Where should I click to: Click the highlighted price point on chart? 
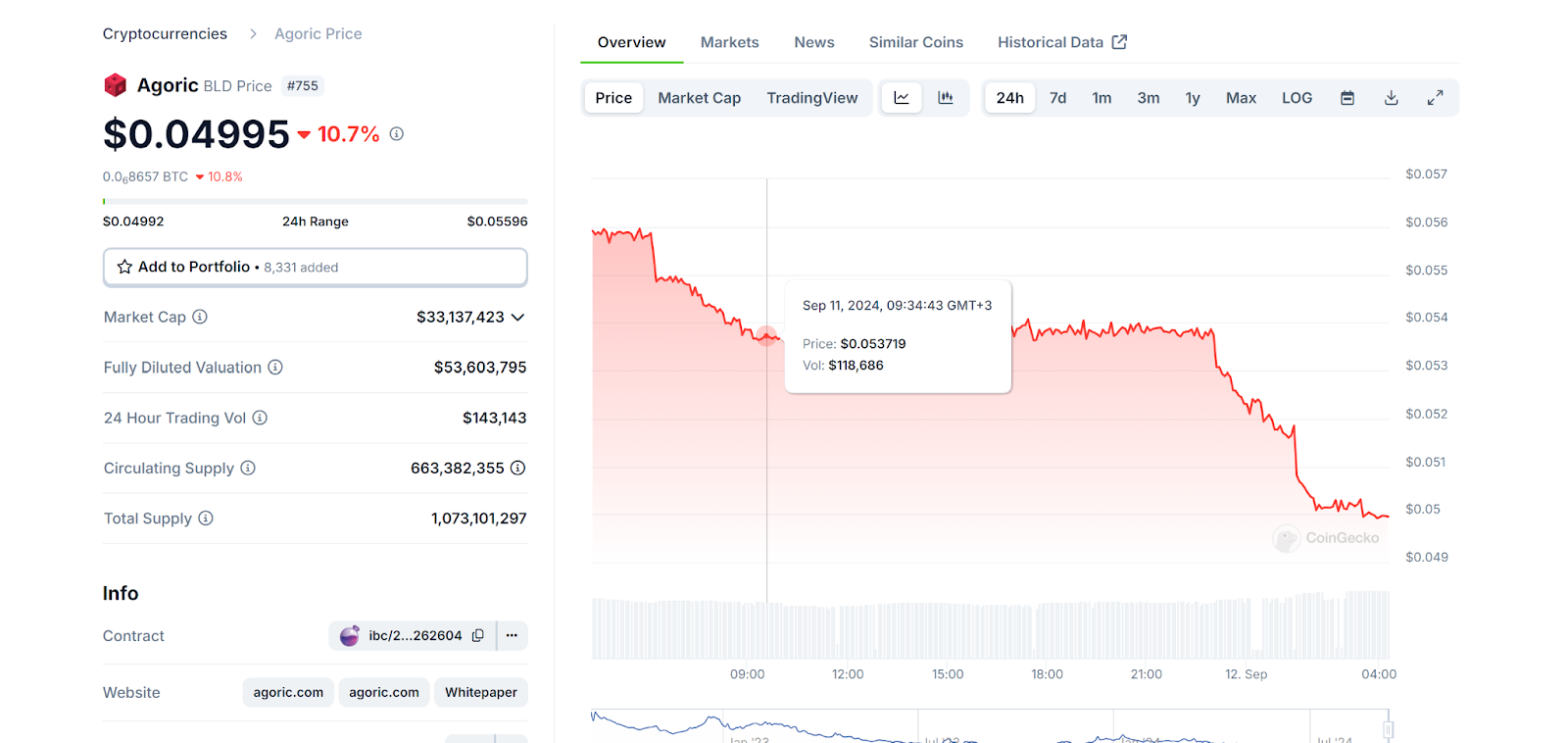click(766, 336)
